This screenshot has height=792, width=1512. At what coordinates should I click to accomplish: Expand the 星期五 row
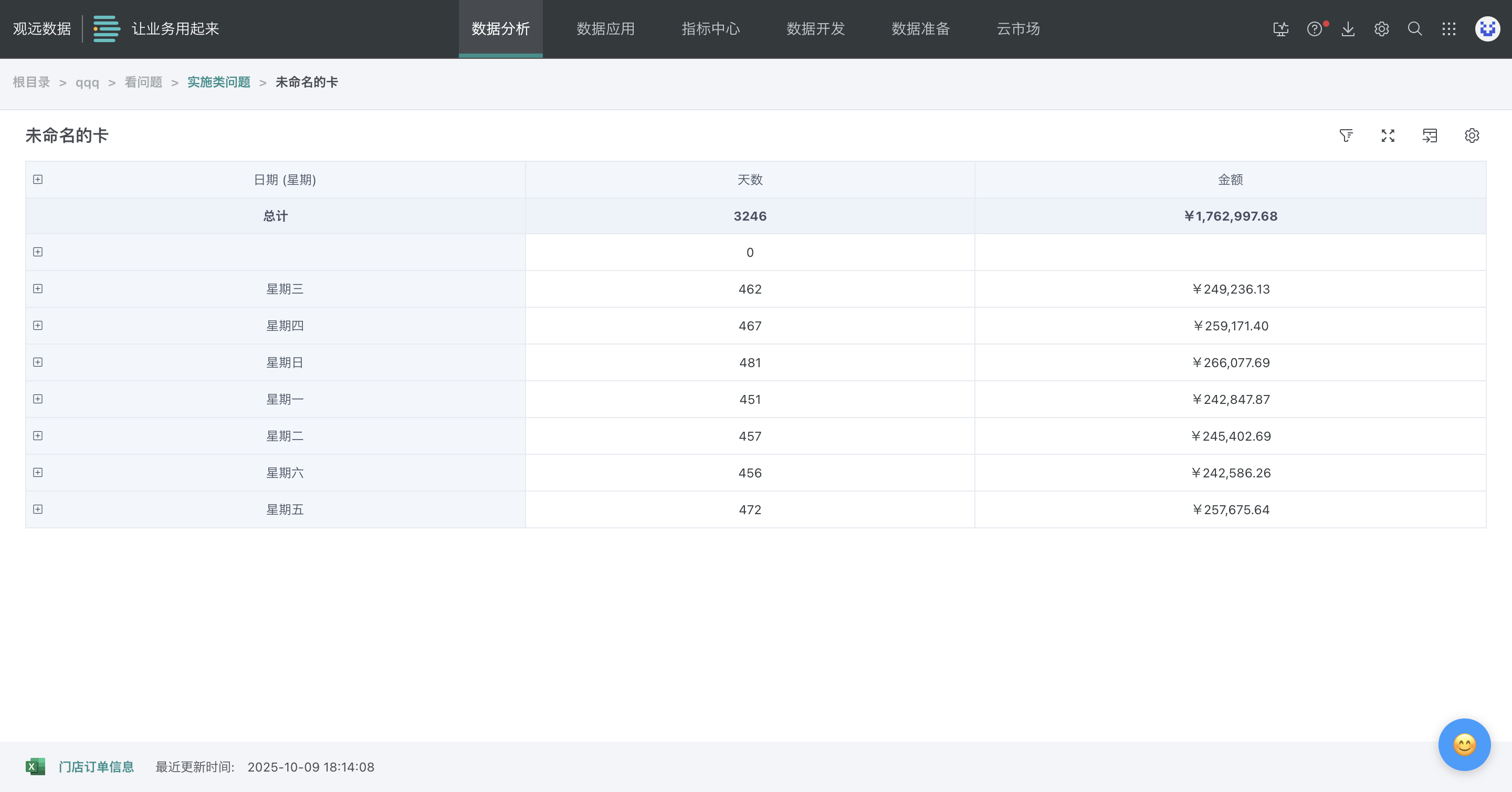[x=38, y=509]
